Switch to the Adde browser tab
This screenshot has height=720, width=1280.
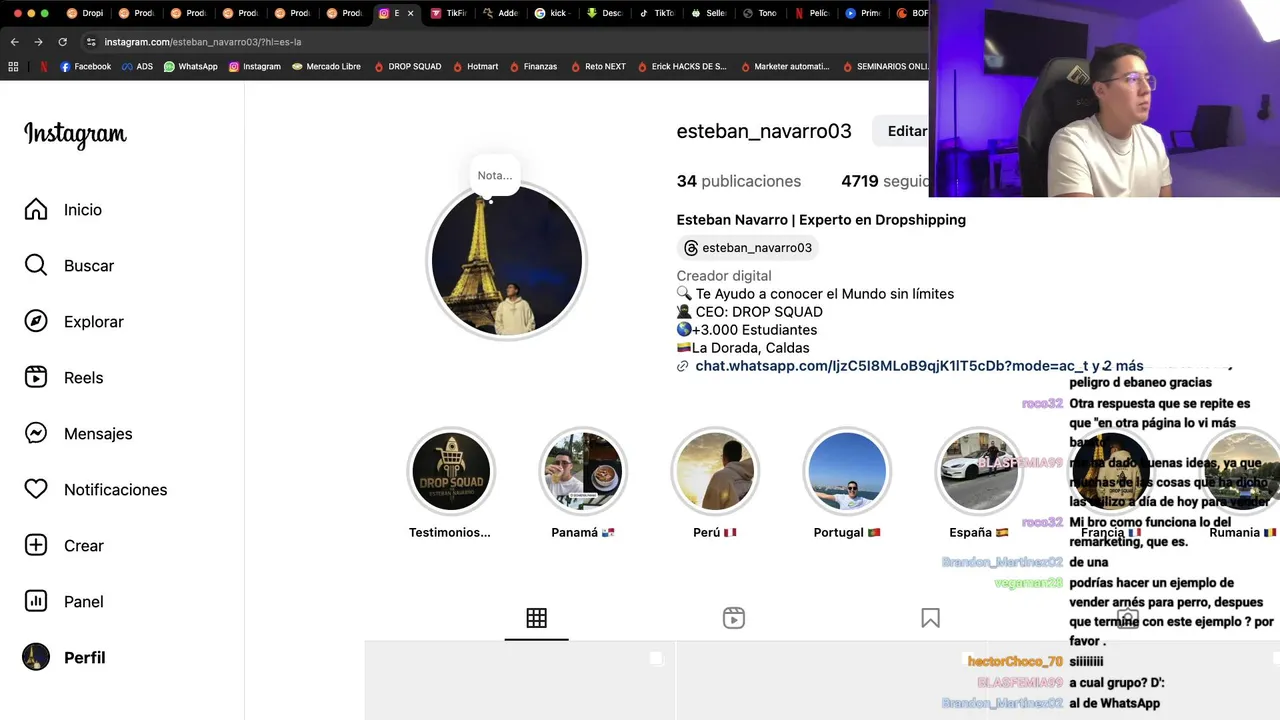pyautogui.click(x=500, y=13)
